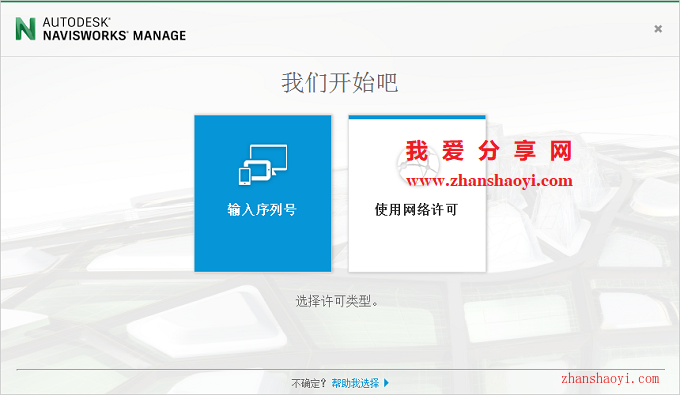Click the 不确定? label
The image size is (680, 395).
click(x=308, y=383)
